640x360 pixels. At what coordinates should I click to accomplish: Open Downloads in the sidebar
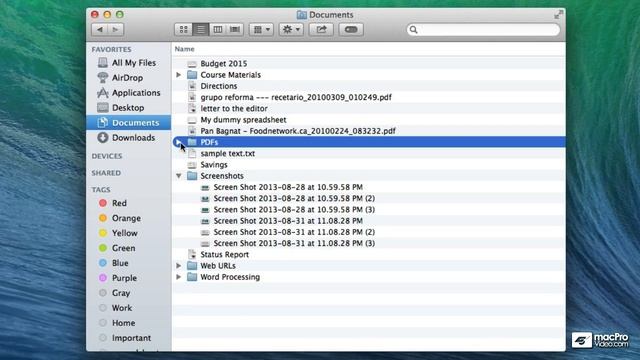pos(133,138)
